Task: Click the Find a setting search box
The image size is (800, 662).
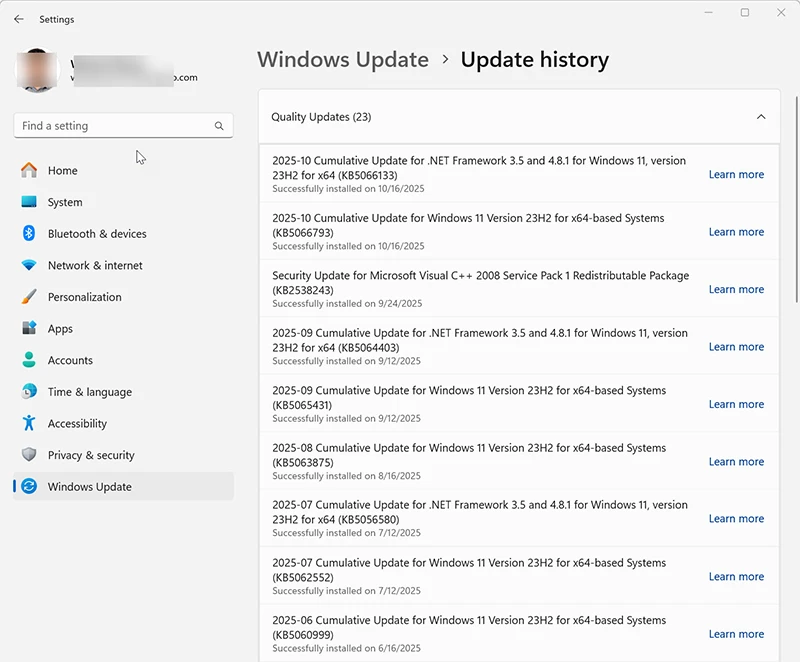Action: pyautogui.click(x=110, y=125)
